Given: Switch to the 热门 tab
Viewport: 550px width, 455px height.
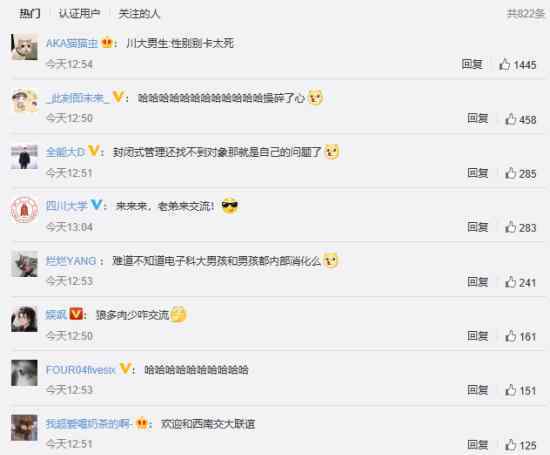Looking at the screenshot, I should (30, 14).
